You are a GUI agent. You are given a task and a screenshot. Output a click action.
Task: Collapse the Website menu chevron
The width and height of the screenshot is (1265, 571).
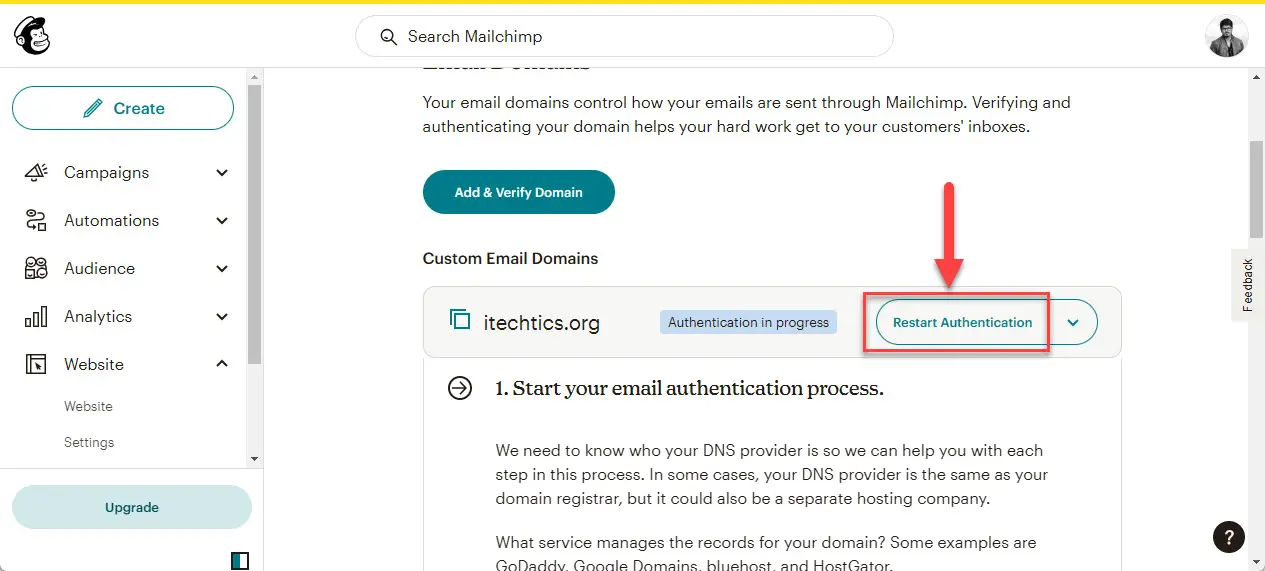[x=222, y=364]
